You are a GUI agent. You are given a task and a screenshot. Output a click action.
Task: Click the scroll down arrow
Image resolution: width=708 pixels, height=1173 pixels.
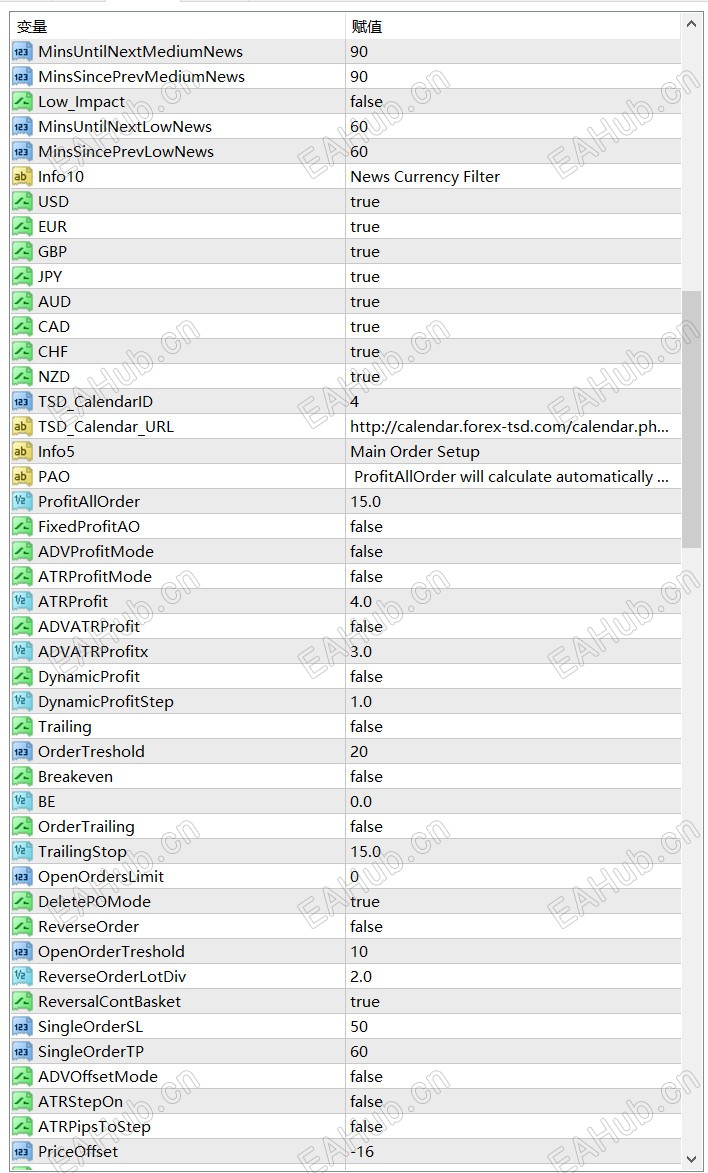pos(691,1159)
